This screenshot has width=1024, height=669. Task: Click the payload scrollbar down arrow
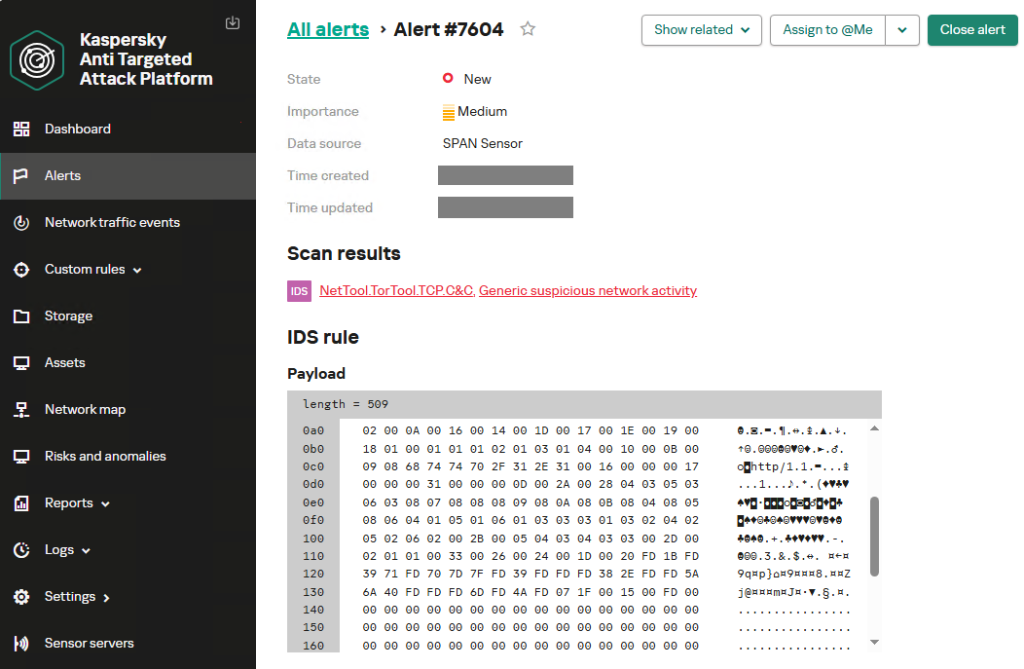[874, 643]
